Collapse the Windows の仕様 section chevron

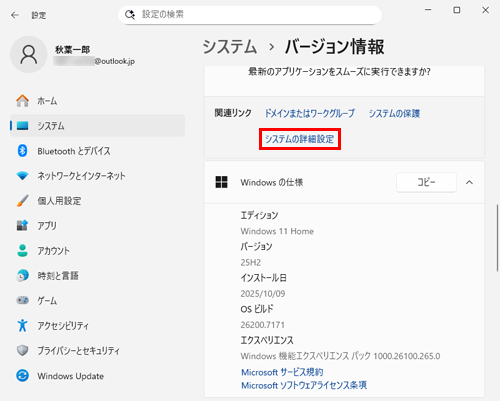[469, 182]
